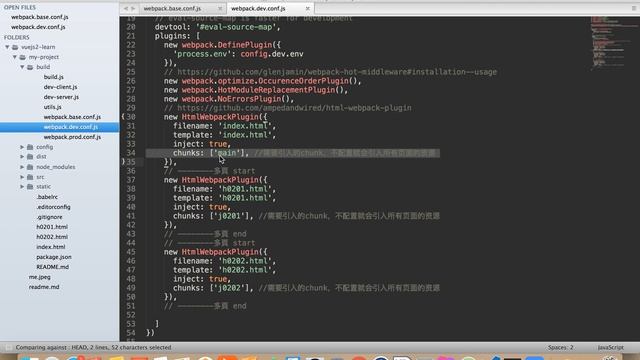
Task: Click the dist folder icon
Action: (x=30, y=157)
